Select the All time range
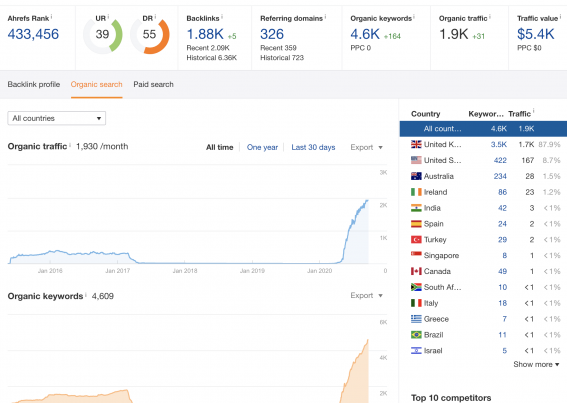 (219, 147)
